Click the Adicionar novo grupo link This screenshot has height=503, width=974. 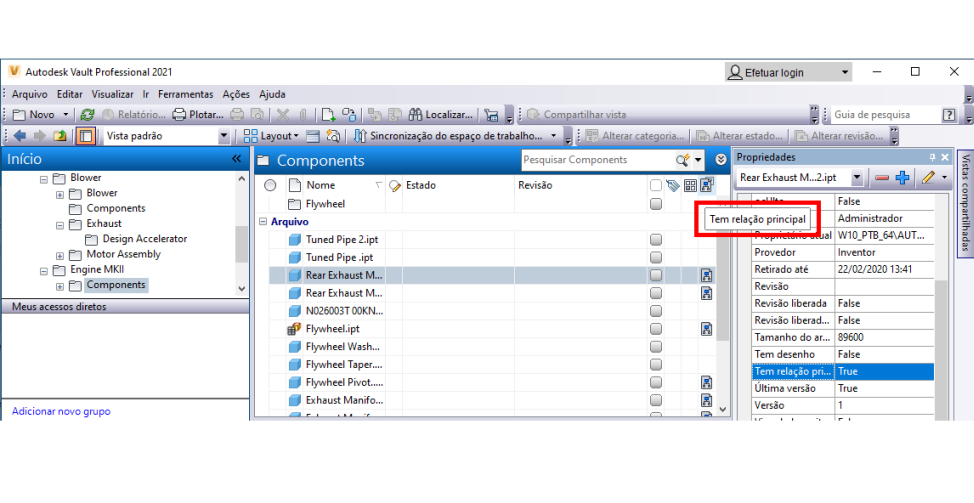(61, 411)
